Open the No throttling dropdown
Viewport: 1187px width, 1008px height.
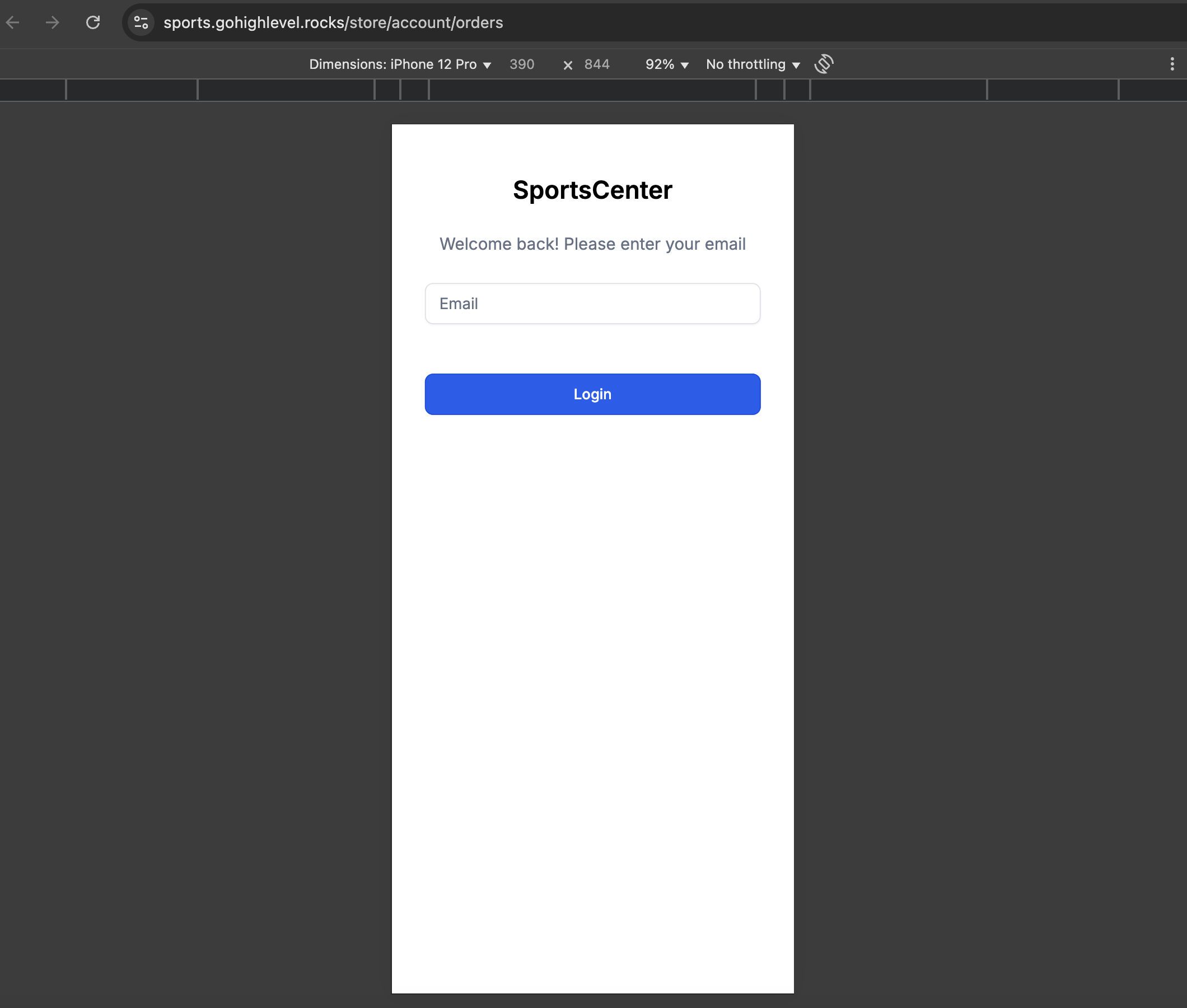coord(753,64)
